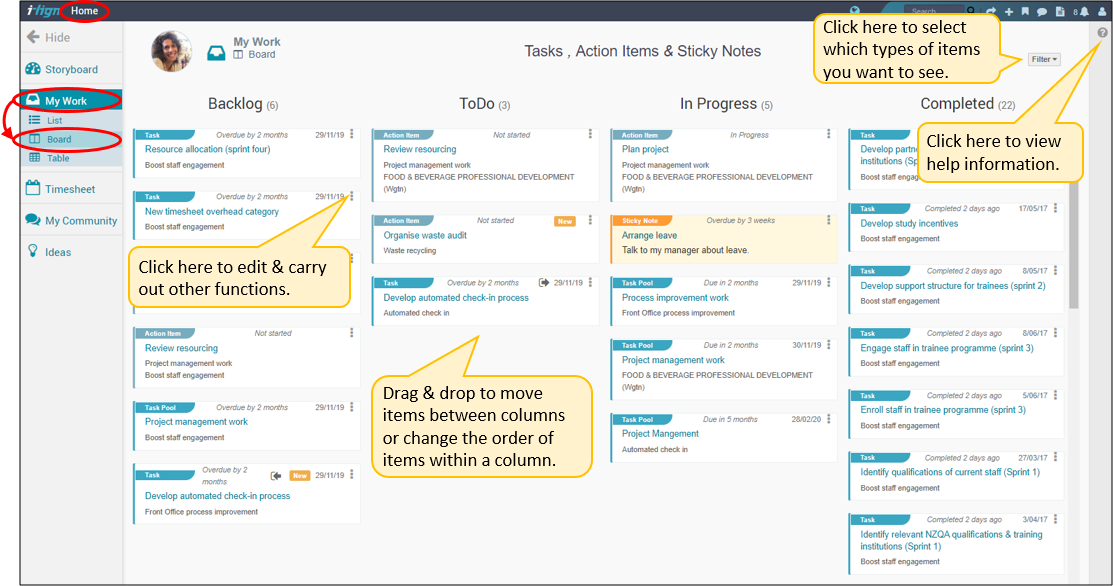
Task: Open Timesheet from the sidebar
Action: click(69, 189)
